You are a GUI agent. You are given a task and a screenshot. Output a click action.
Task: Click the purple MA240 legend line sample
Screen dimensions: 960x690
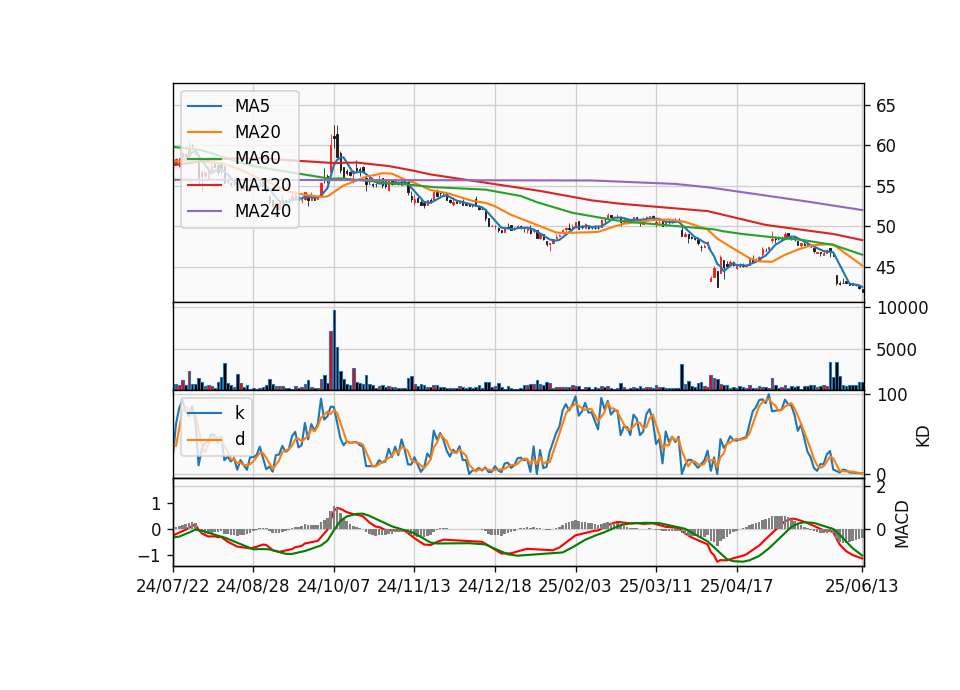pyautogui.click(x=204, y=211)
